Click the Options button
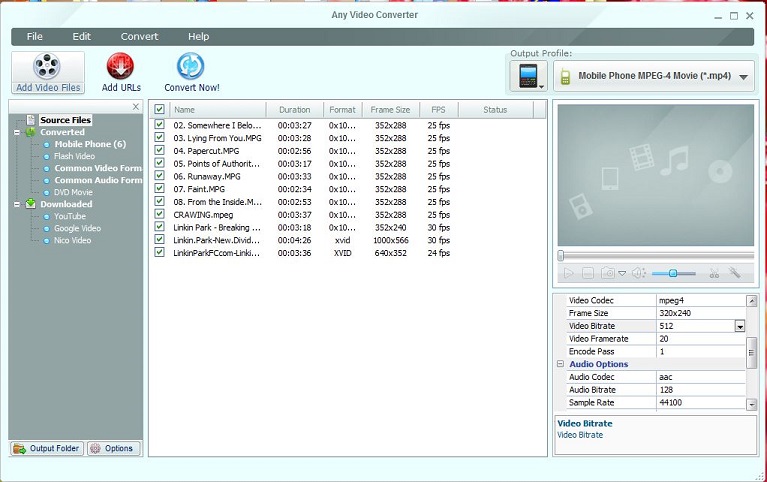The height and width of the screenshot is (482, 767). point(113,448)
